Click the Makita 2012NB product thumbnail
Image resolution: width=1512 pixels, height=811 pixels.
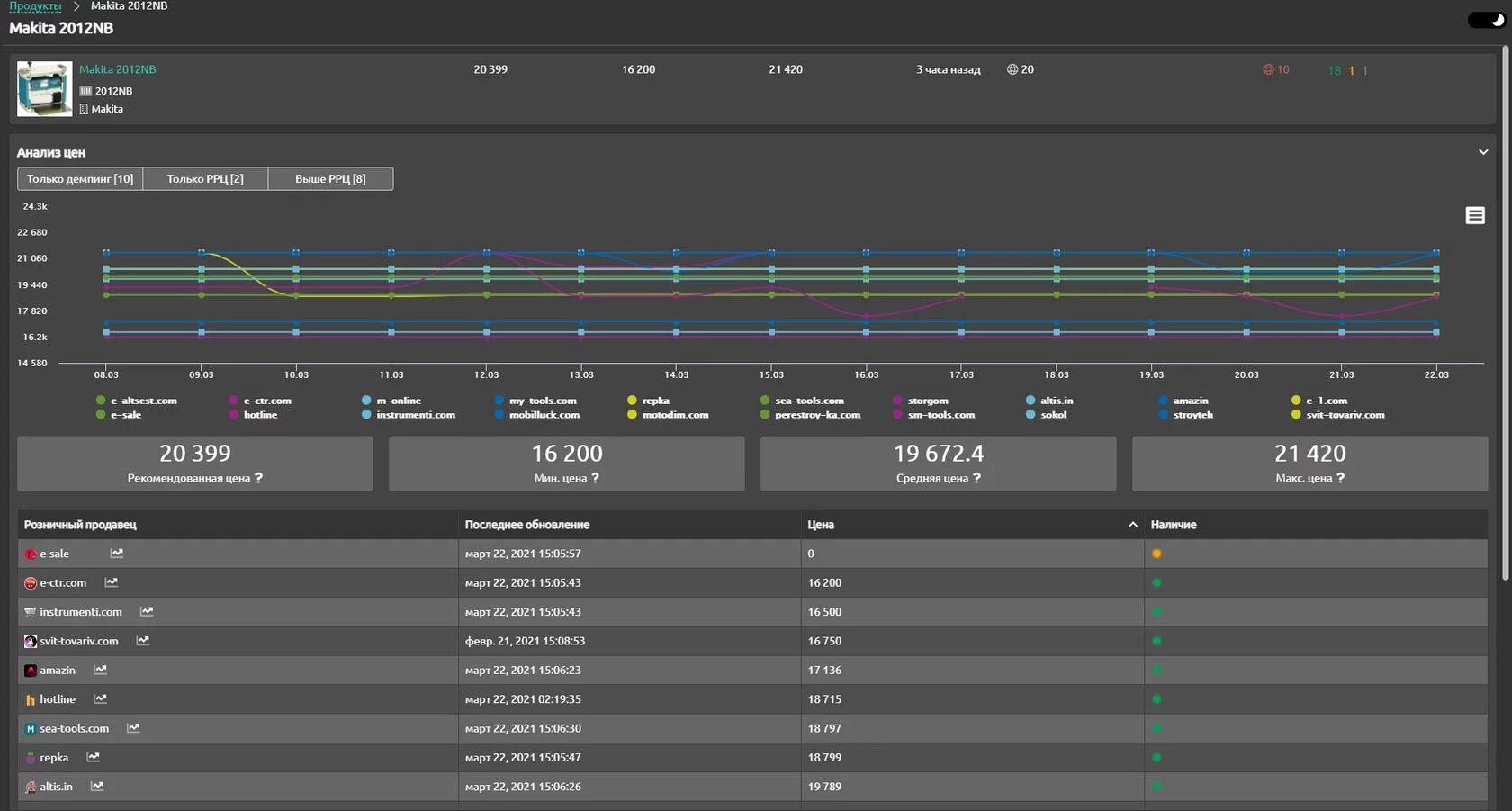coord(45,89)
